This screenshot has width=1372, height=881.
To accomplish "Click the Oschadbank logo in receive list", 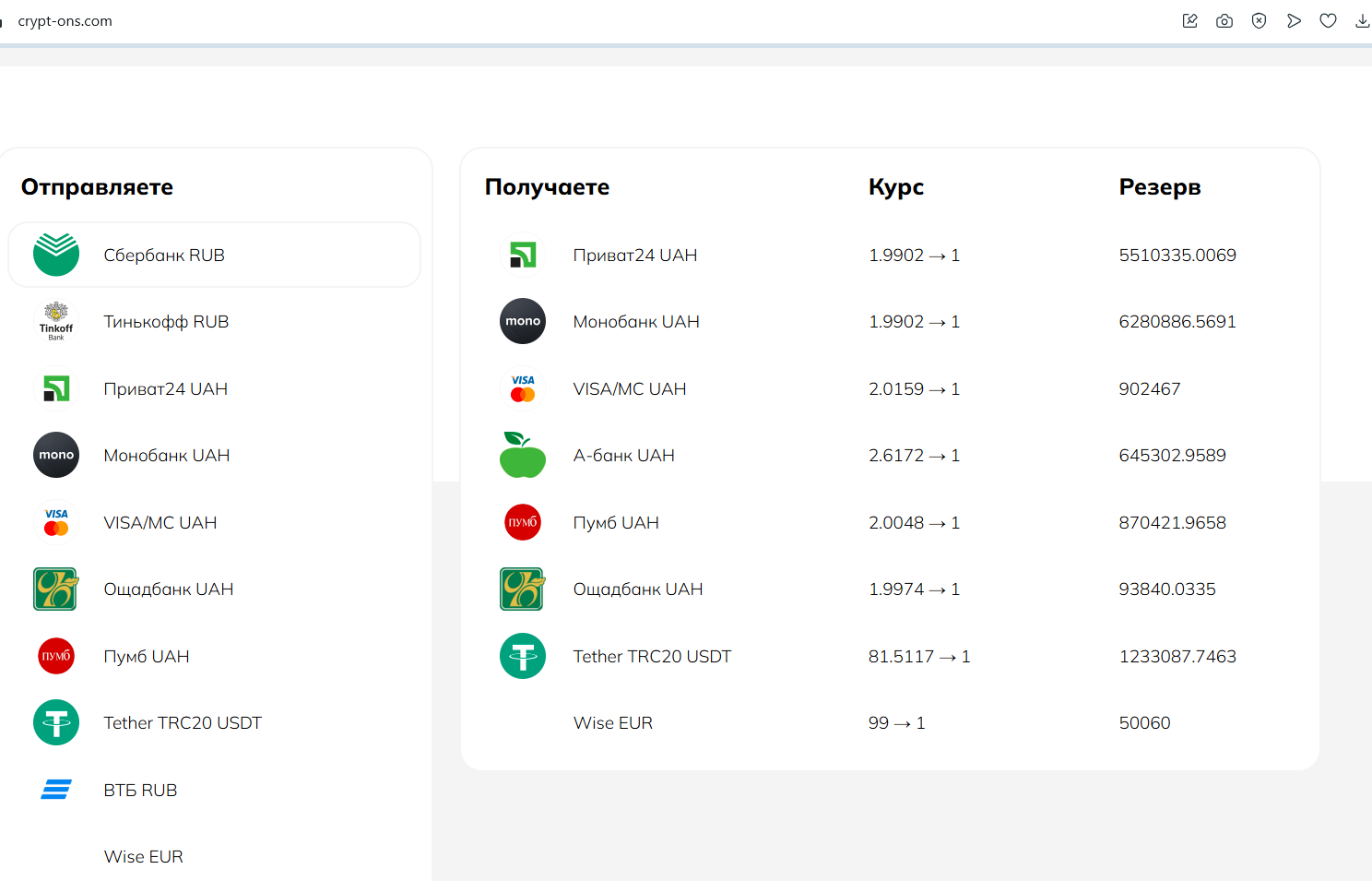I will [x=522, y=589].
